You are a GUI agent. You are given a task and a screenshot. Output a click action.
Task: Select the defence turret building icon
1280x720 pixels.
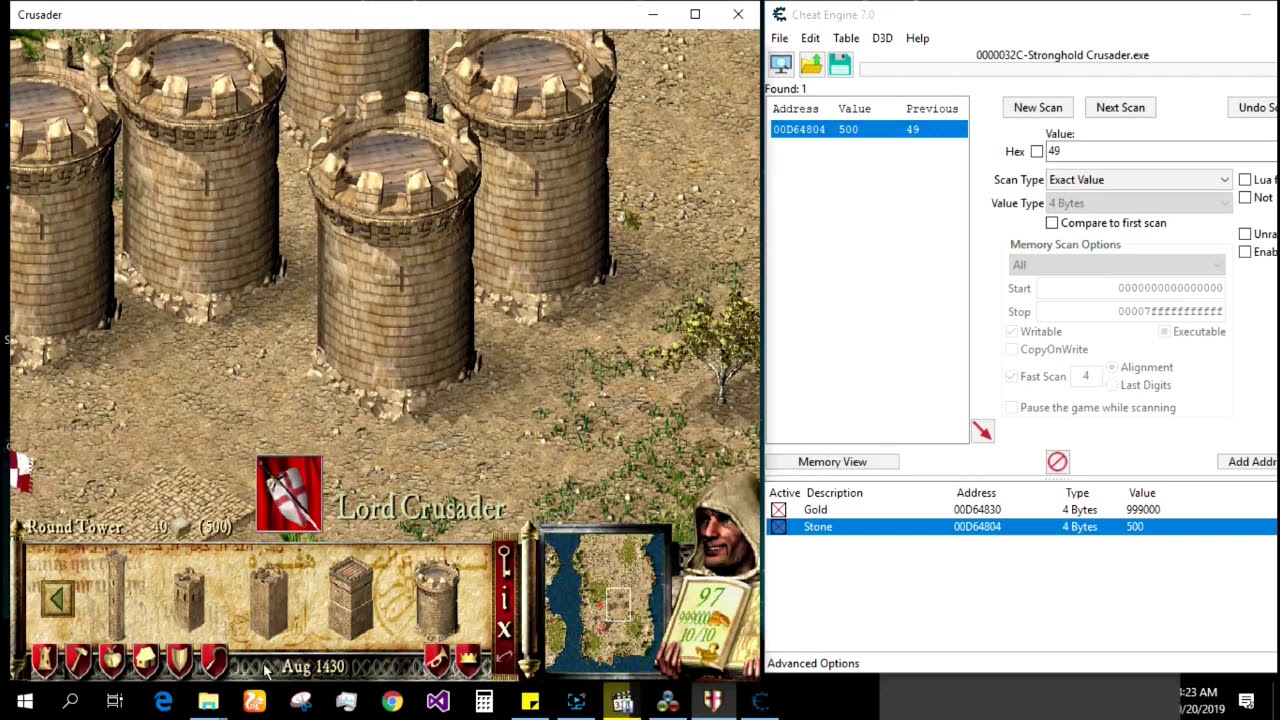click(268, 602)
